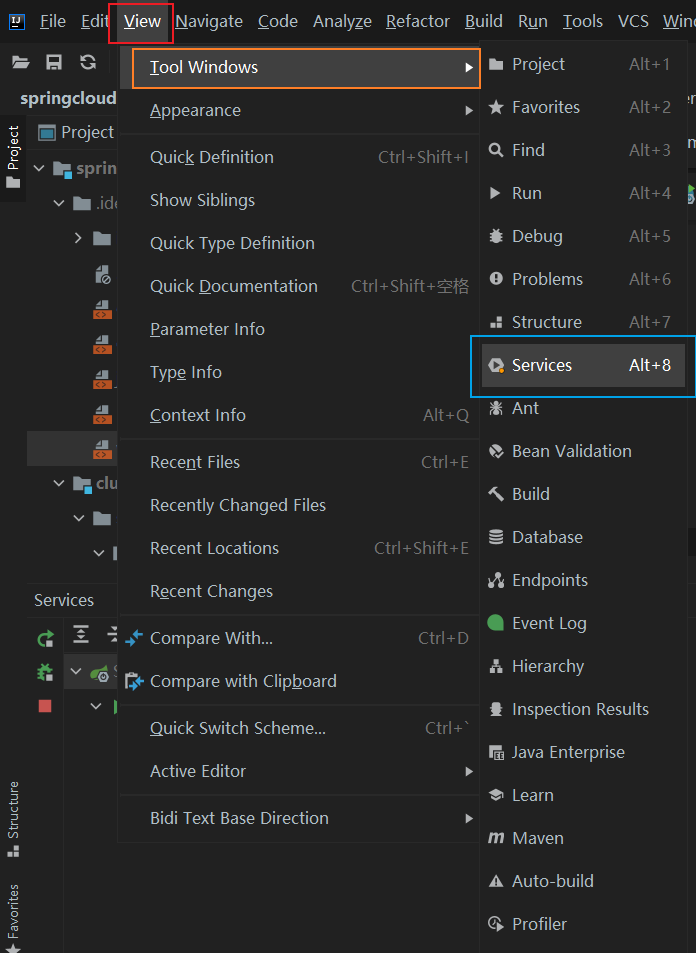Click the Debug bug icon in Services panel
The height and width of the screenshot is (953, 696).
[45, 672]
